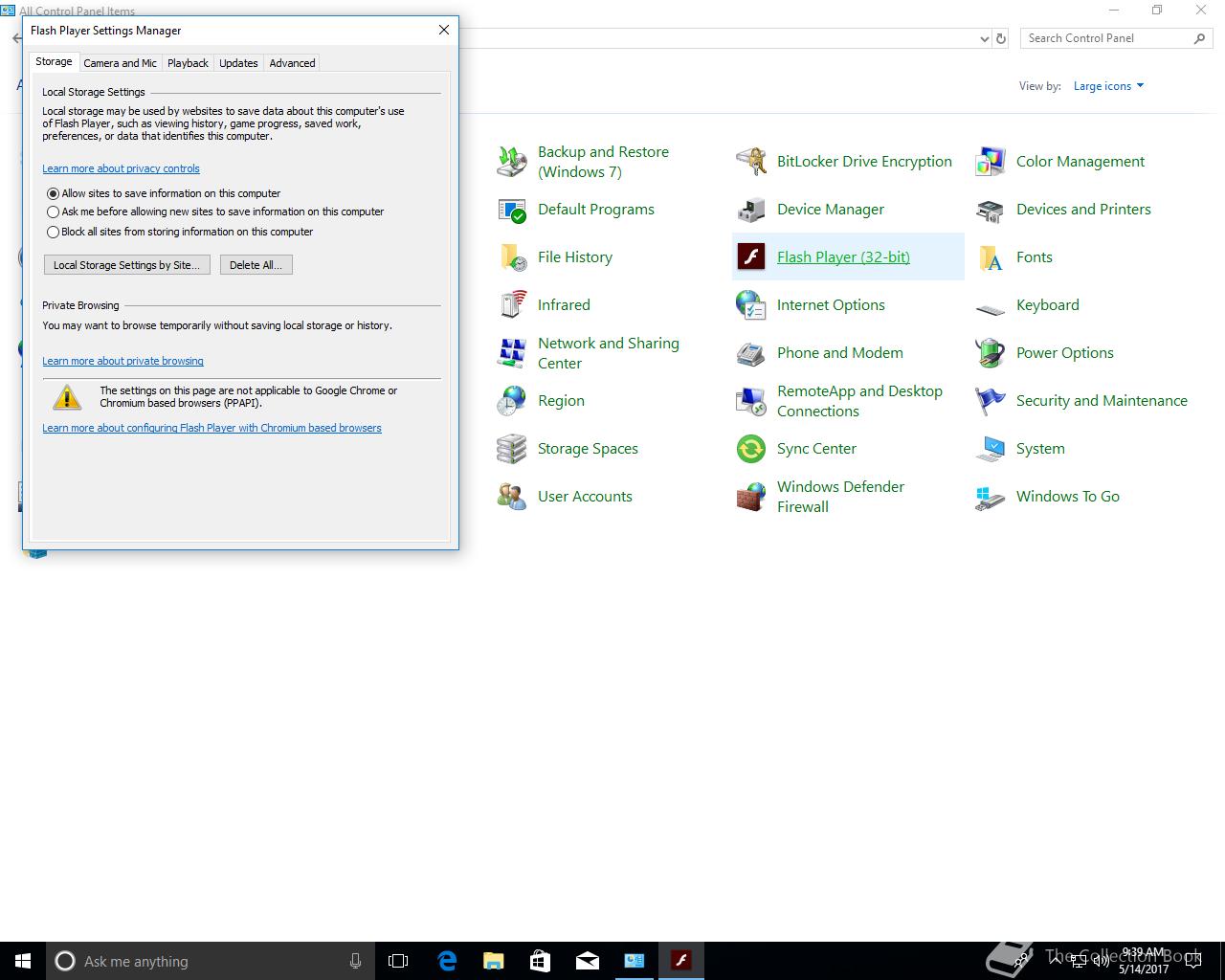Viewport: 1225px width, 980px height.
Task: Open the Store app on the taskbar
Action: 540,961
